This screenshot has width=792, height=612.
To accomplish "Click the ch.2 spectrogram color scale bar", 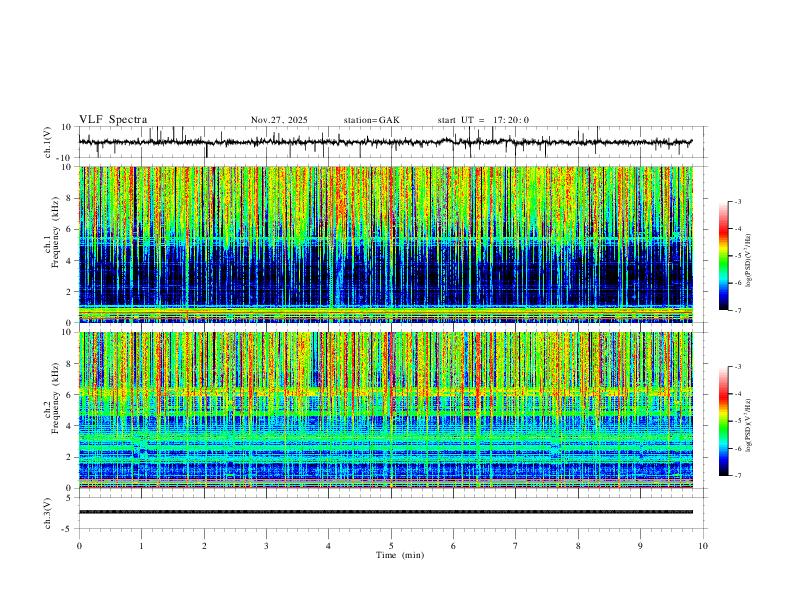I will coord(723,421).
